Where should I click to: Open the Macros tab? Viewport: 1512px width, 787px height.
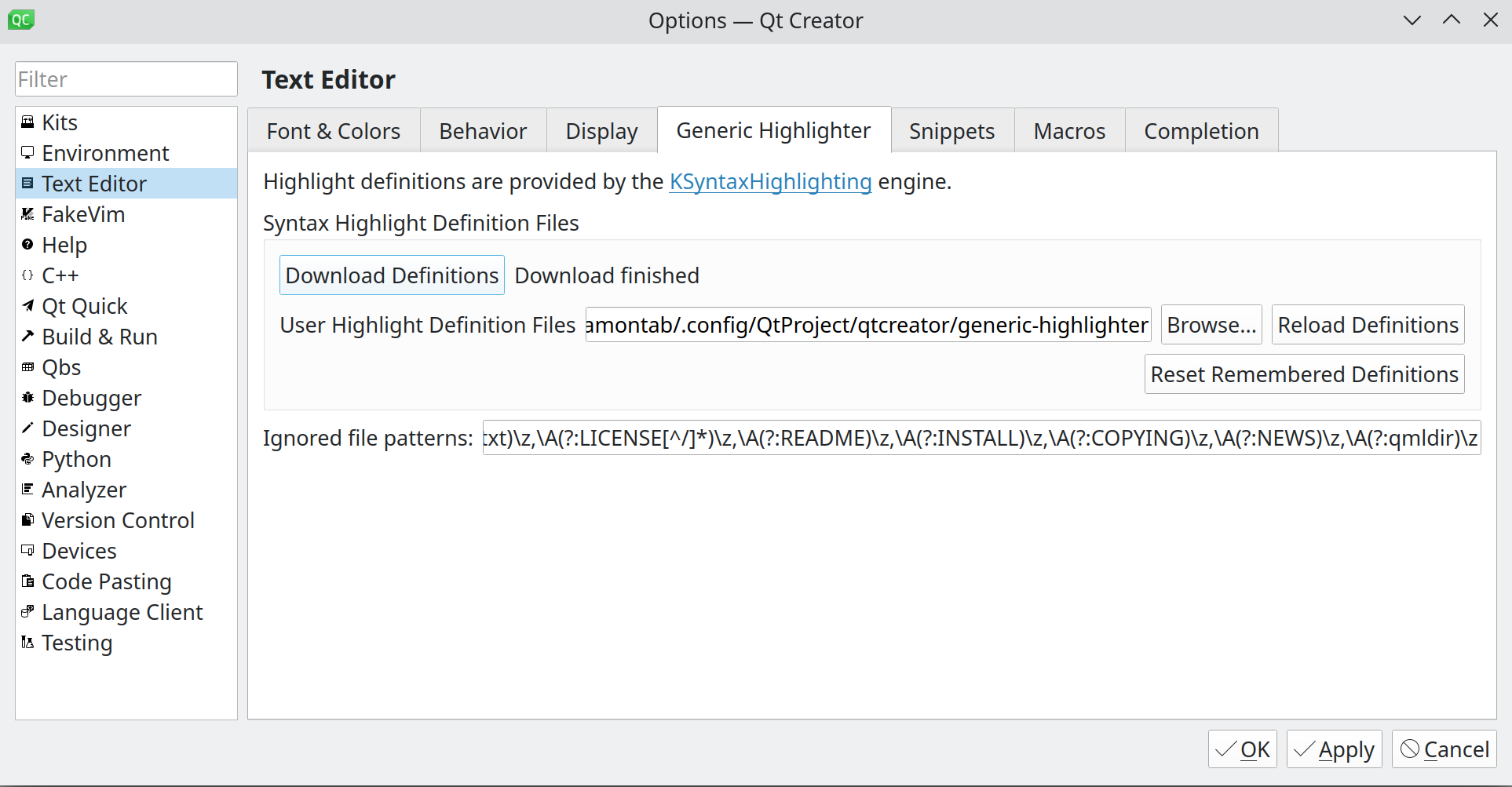coord(1069,130)
